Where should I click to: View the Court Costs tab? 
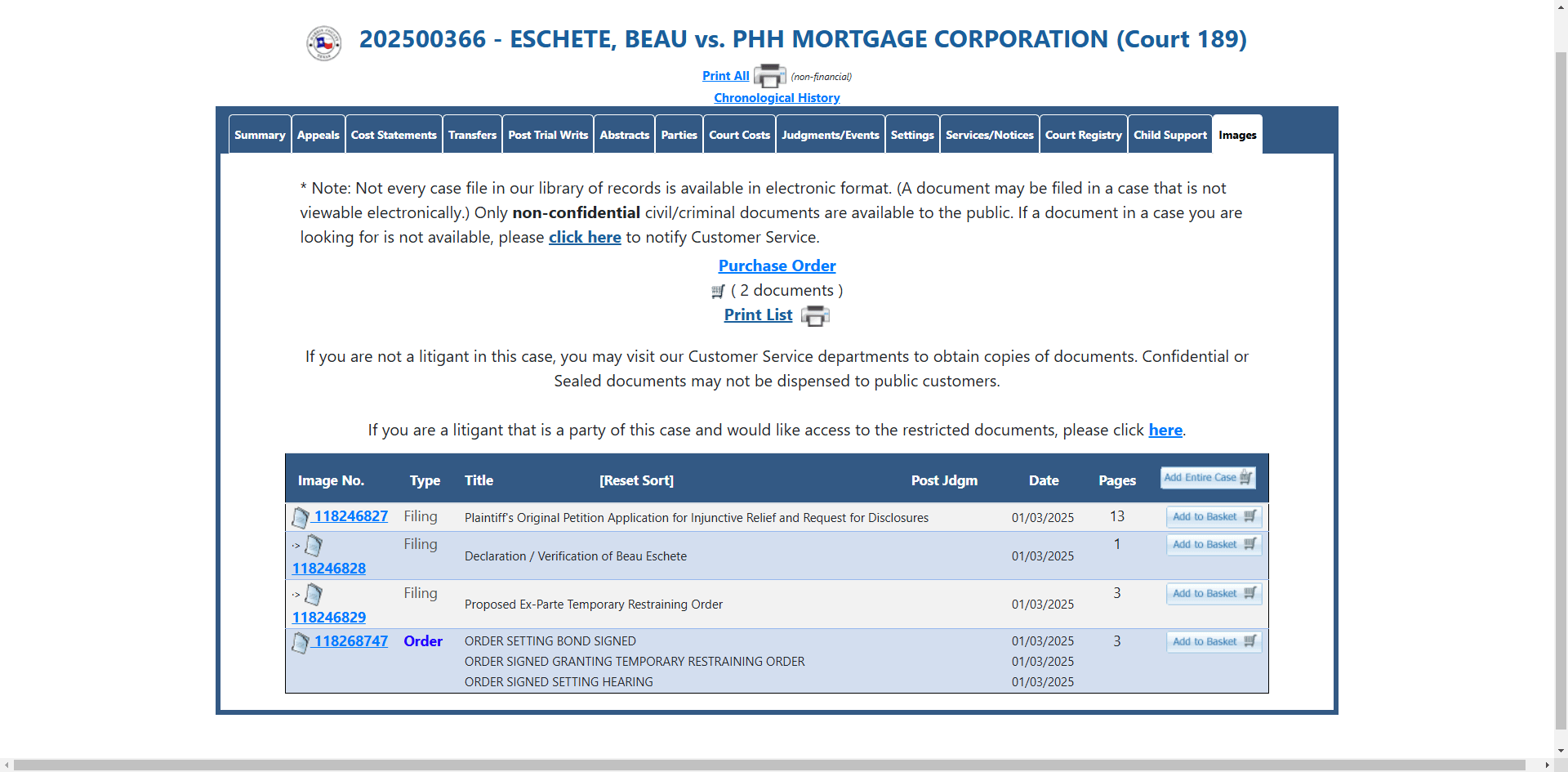(x=740, y=135)
